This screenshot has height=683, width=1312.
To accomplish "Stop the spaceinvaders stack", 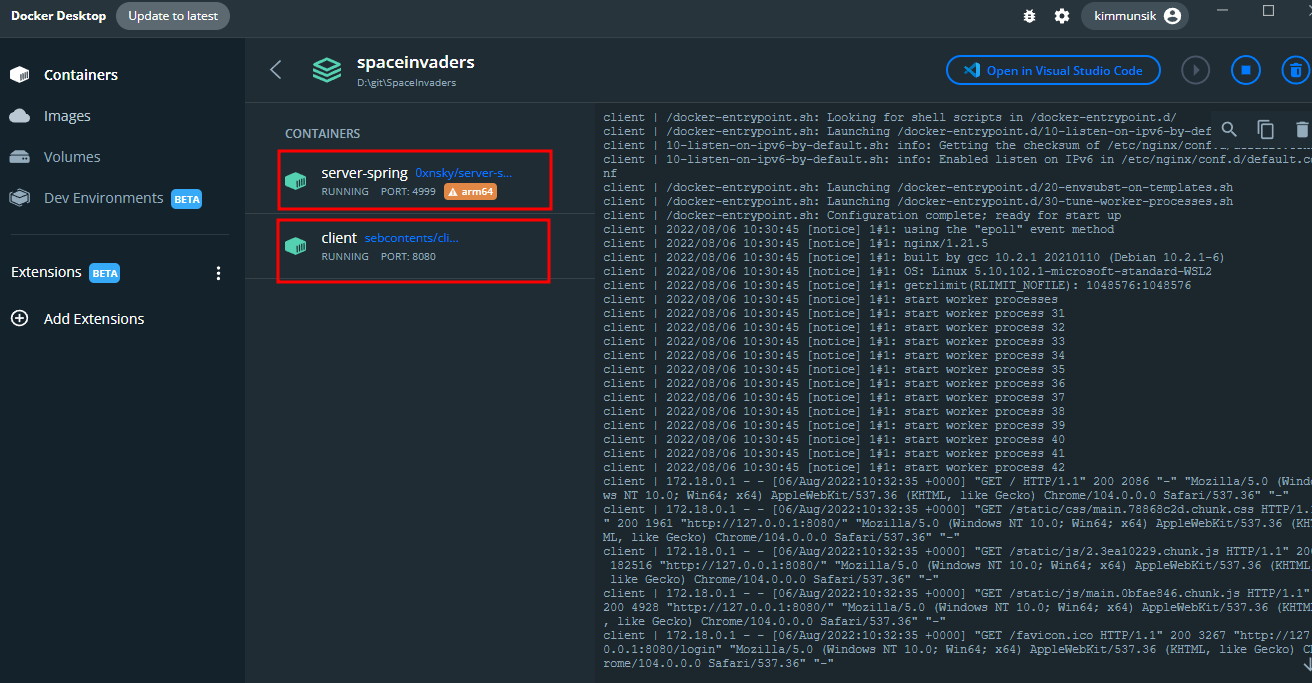I will coord(1246,70).
